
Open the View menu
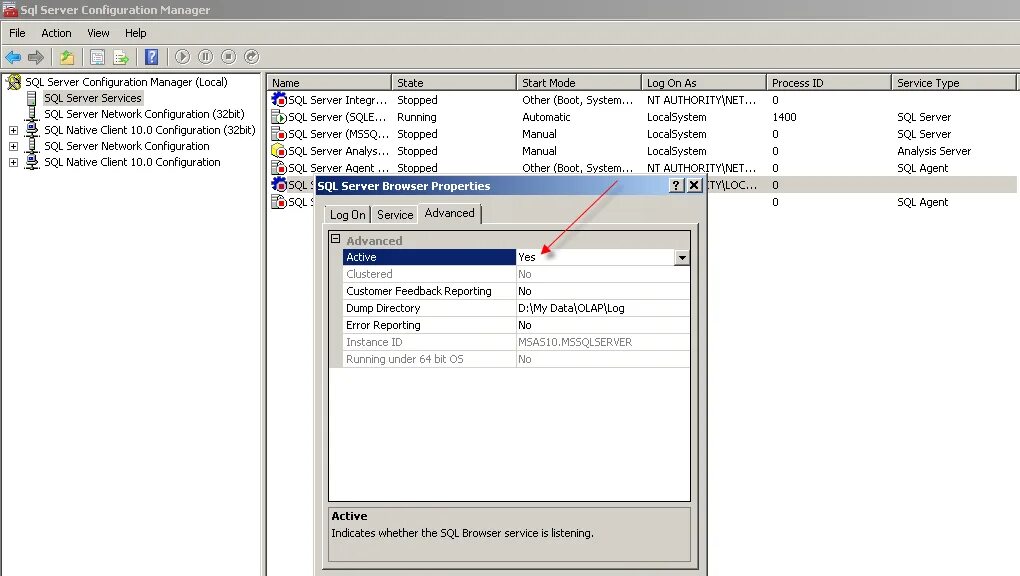[98, 33]
